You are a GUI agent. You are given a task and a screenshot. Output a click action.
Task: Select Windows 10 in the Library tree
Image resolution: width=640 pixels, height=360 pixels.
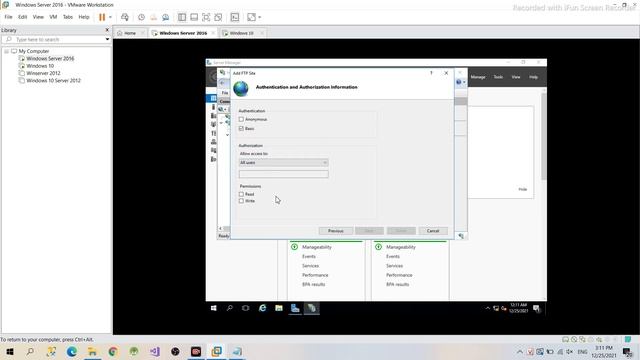tap(40, 66)
